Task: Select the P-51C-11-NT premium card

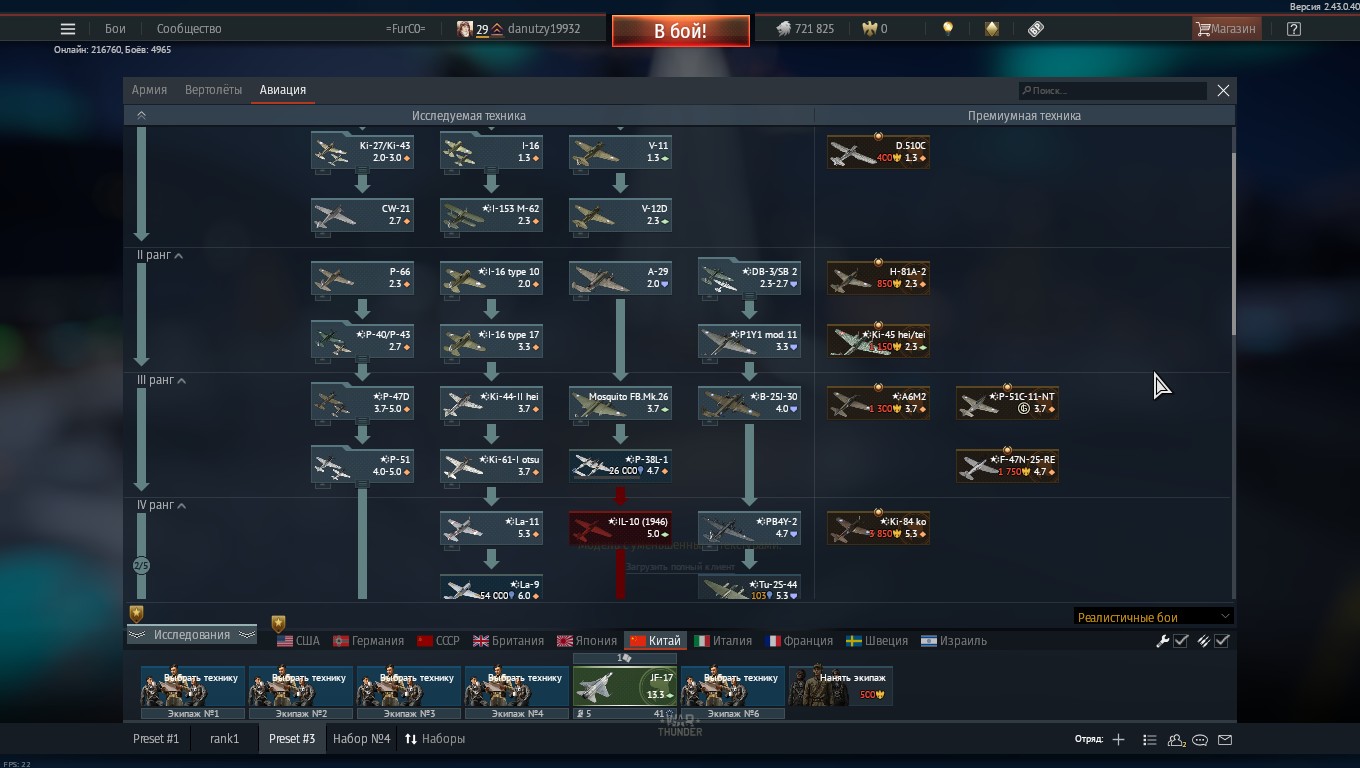Action: coord(1007,404)
